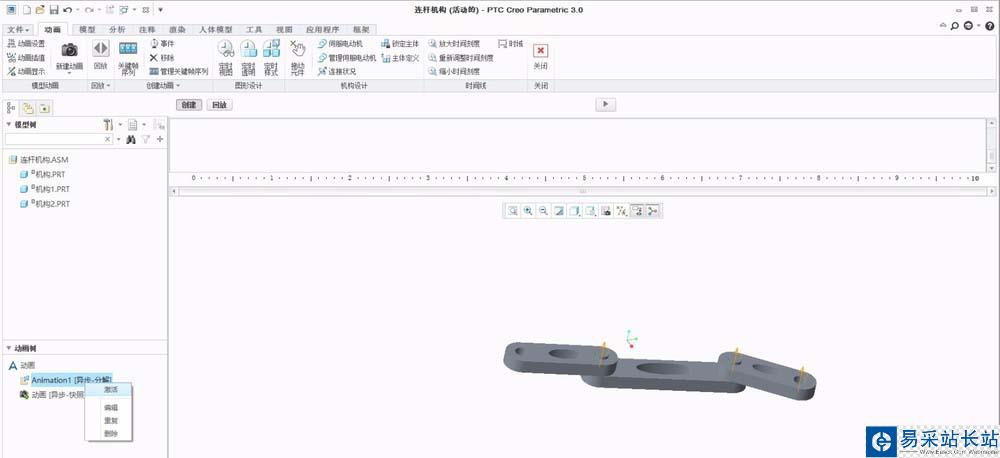Click 重新调整时间刻度 refit timeline
The width and height of the screenshot is (1000, 458).
coord(460,57)
